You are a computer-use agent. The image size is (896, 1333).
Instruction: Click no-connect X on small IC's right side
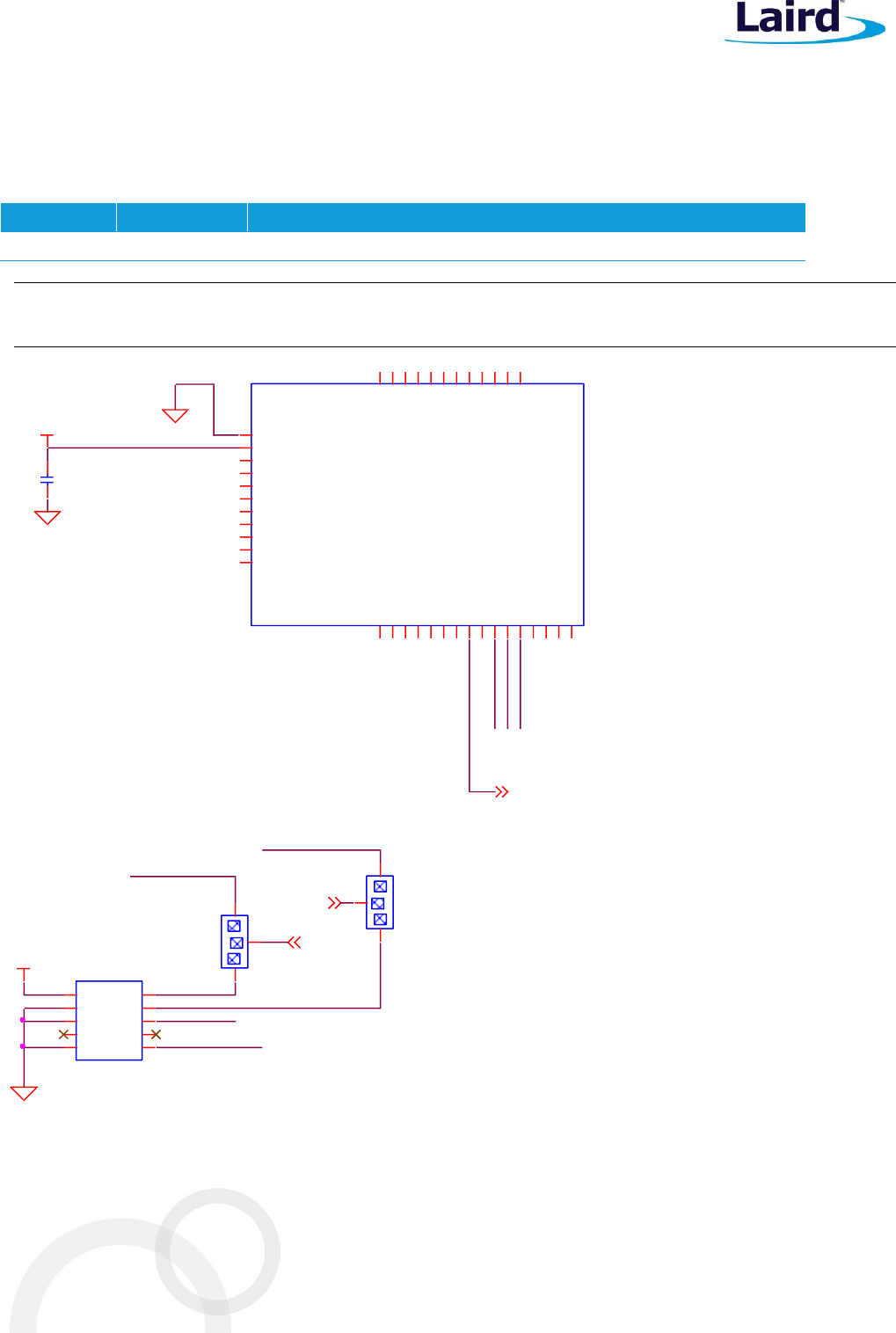(156, 1034)
